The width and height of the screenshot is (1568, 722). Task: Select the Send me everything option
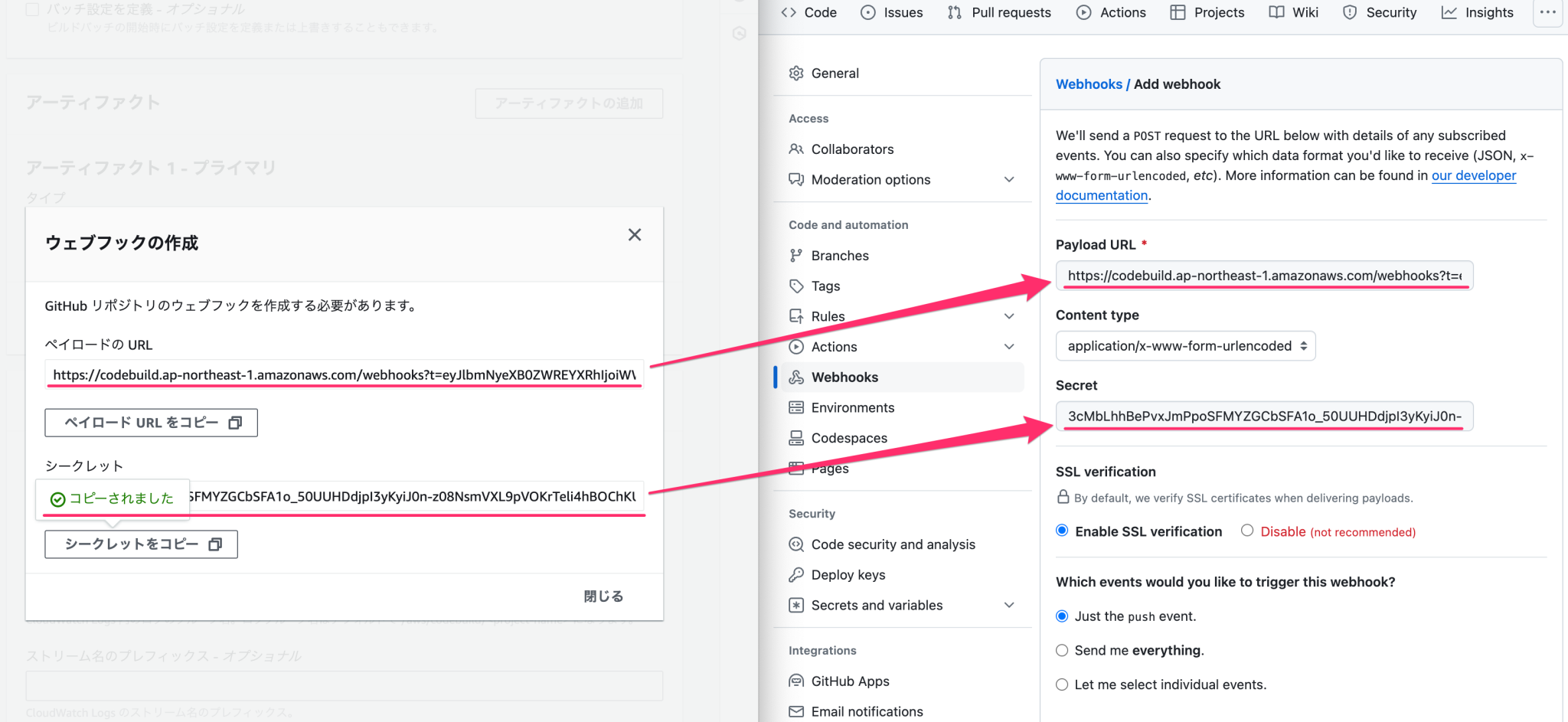[1062, 650]
